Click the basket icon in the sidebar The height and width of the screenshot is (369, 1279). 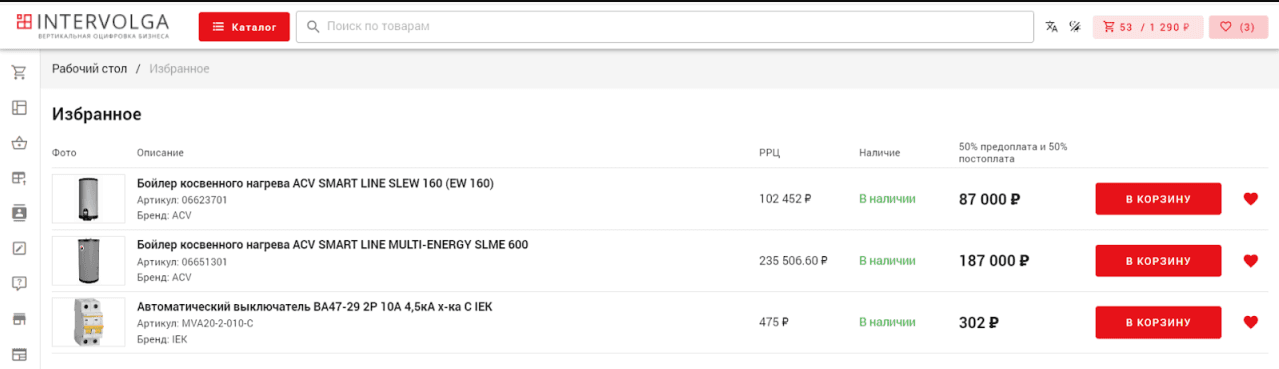click(x=18, y=143)
